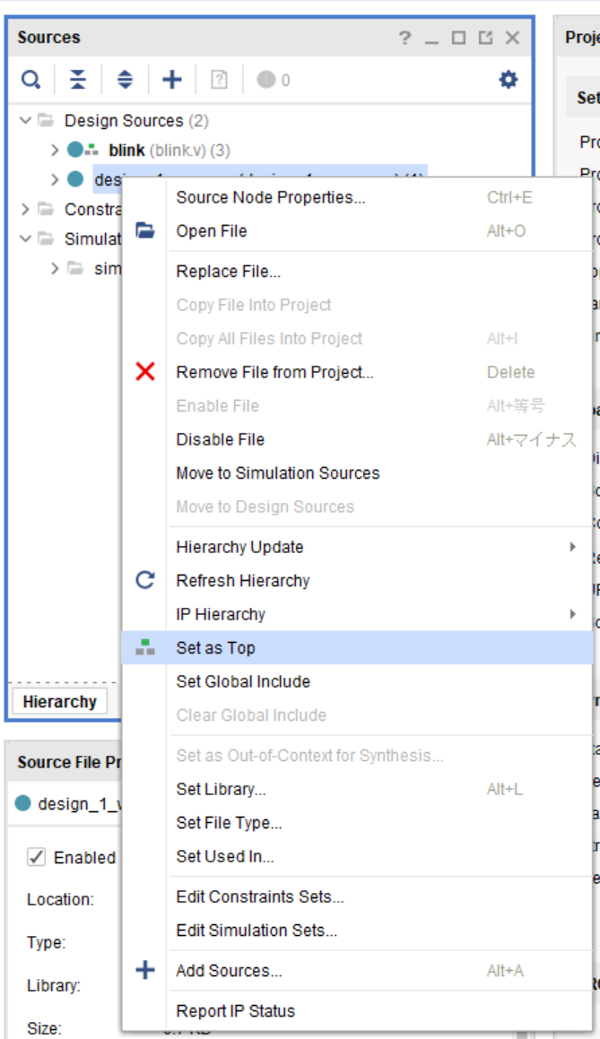
Task: Open the Hierarchy Update submenu
Action: click(240, 547)
